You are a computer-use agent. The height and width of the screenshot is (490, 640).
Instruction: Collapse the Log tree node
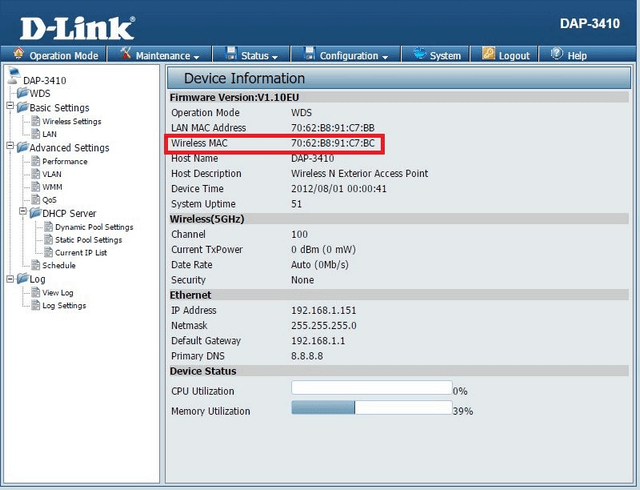(x=9, y=279)
